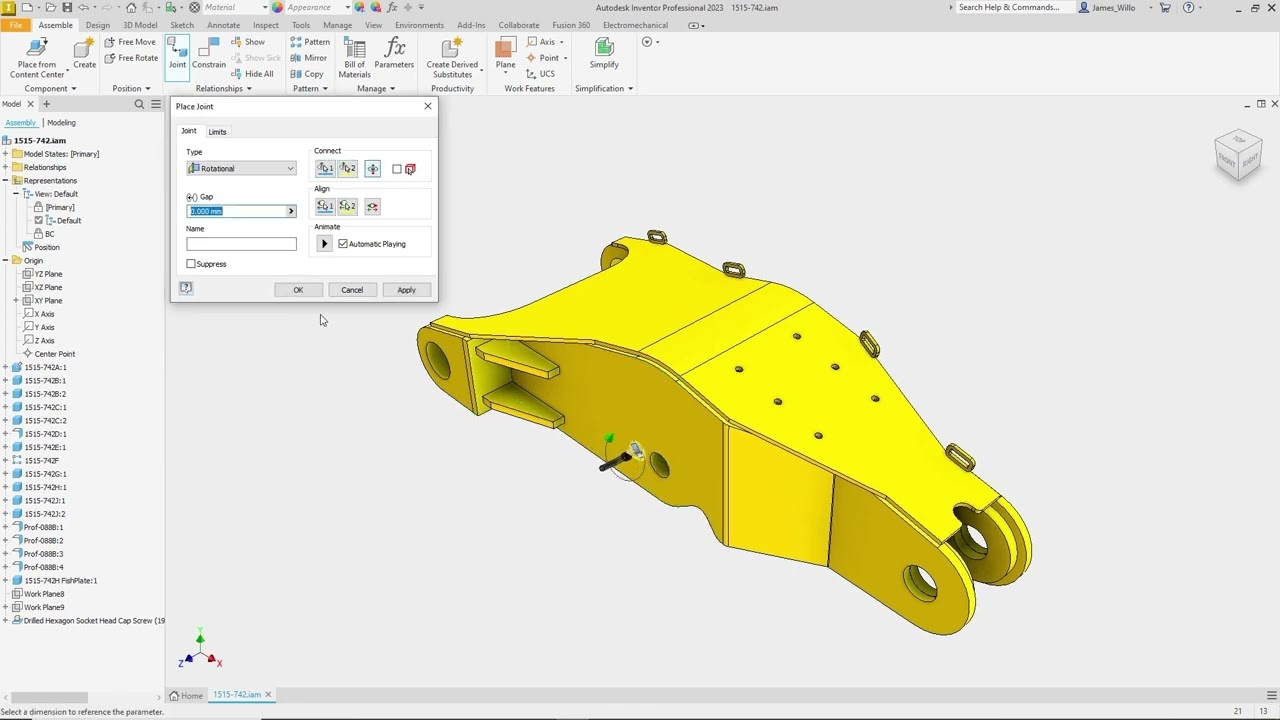Enable the Suppress checkbox

pos(191,264)
